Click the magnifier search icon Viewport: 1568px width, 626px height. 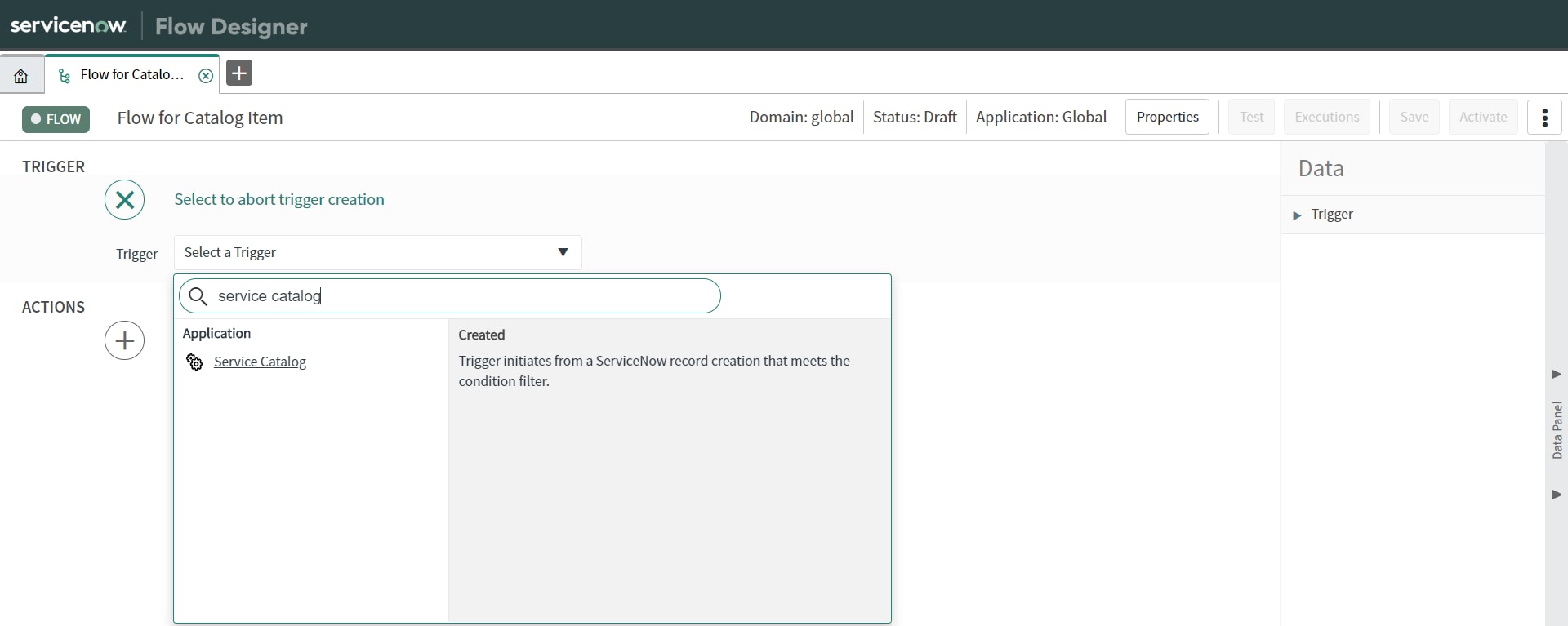pos(198,296)
